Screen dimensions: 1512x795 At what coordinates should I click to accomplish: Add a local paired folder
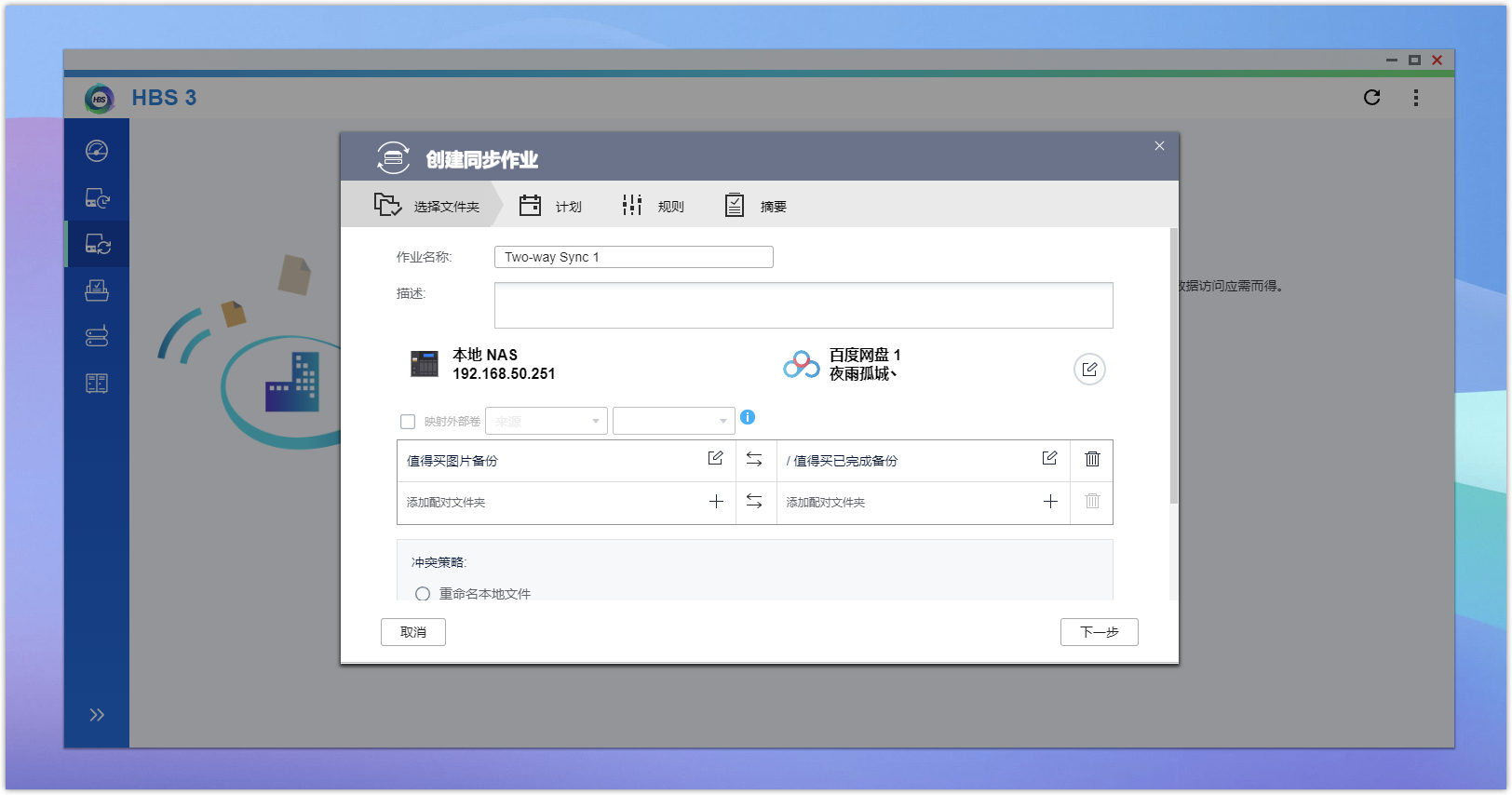click(716, 502)
